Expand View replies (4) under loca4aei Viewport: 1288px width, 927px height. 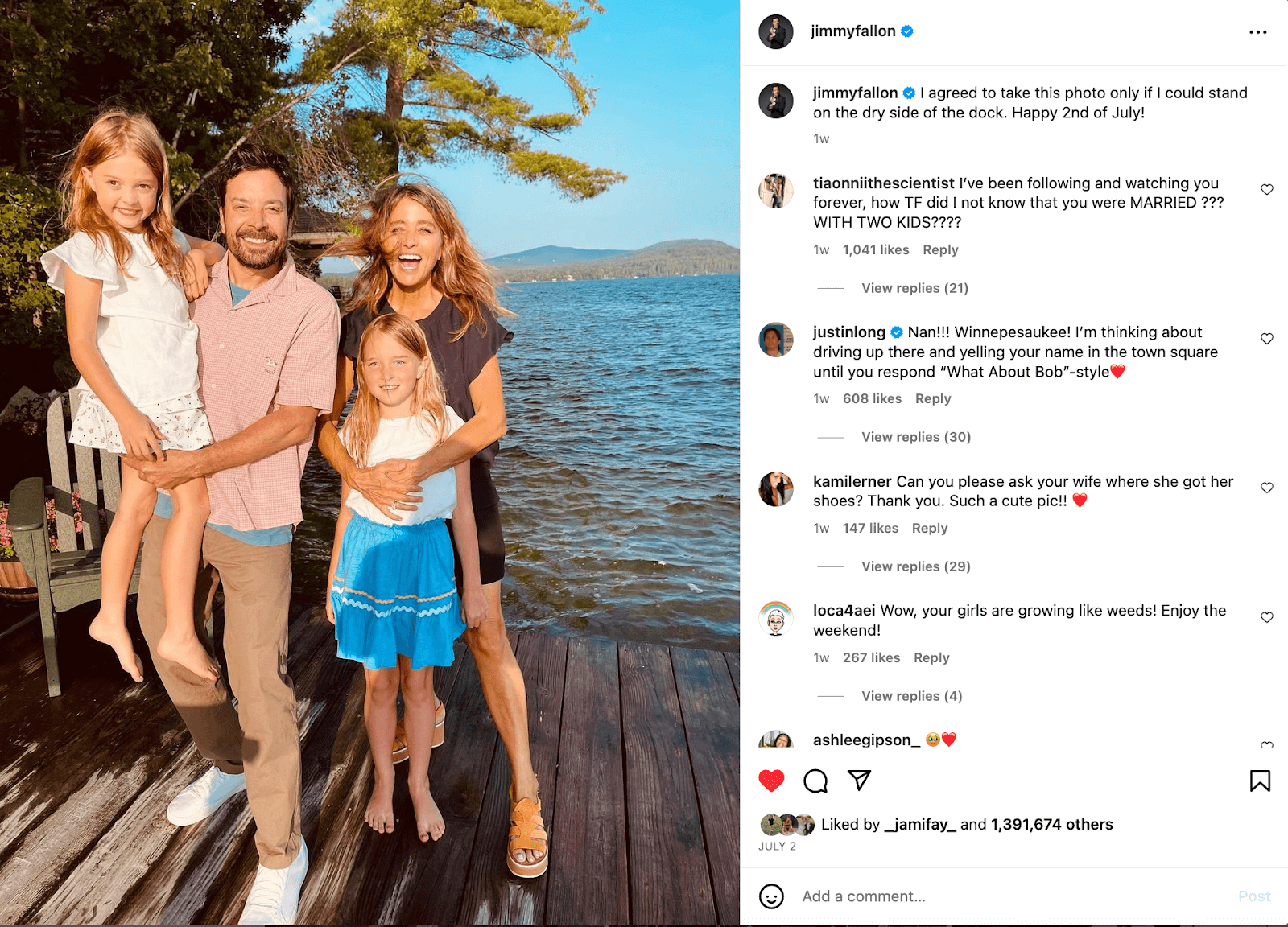coord(912,696)
